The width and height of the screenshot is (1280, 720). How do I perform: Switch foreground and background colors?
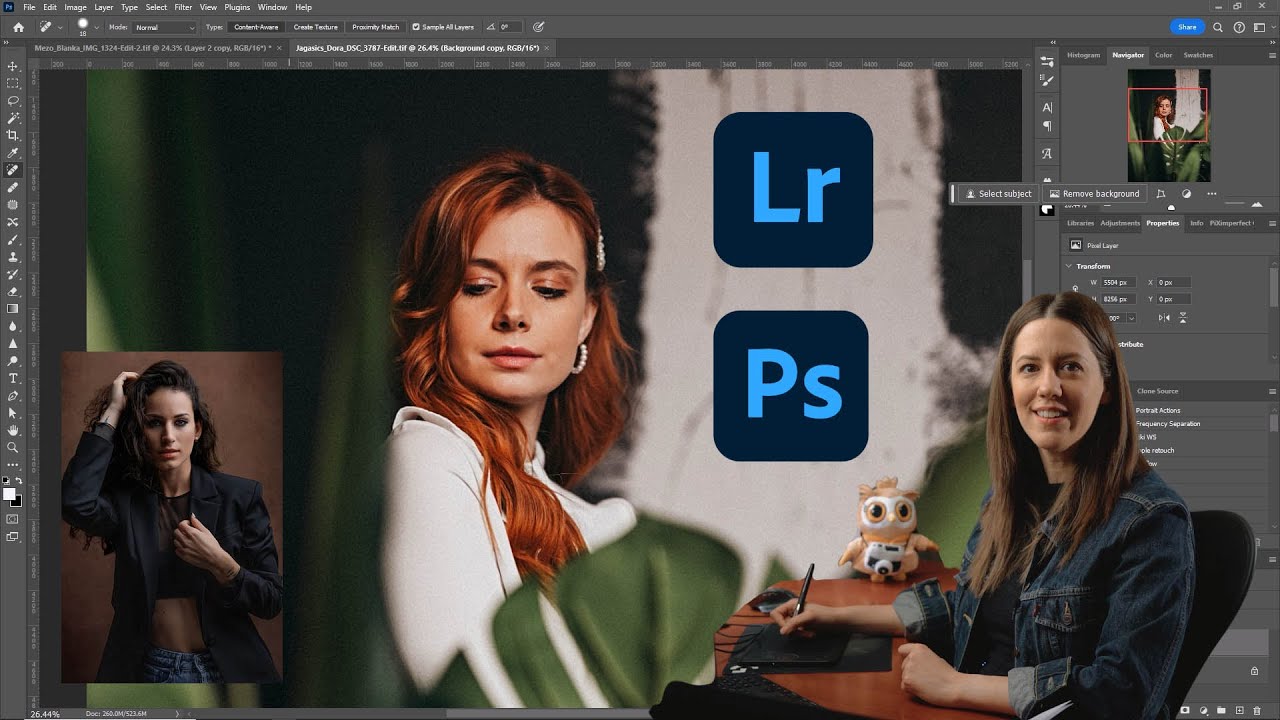click(x=18, y=481)
